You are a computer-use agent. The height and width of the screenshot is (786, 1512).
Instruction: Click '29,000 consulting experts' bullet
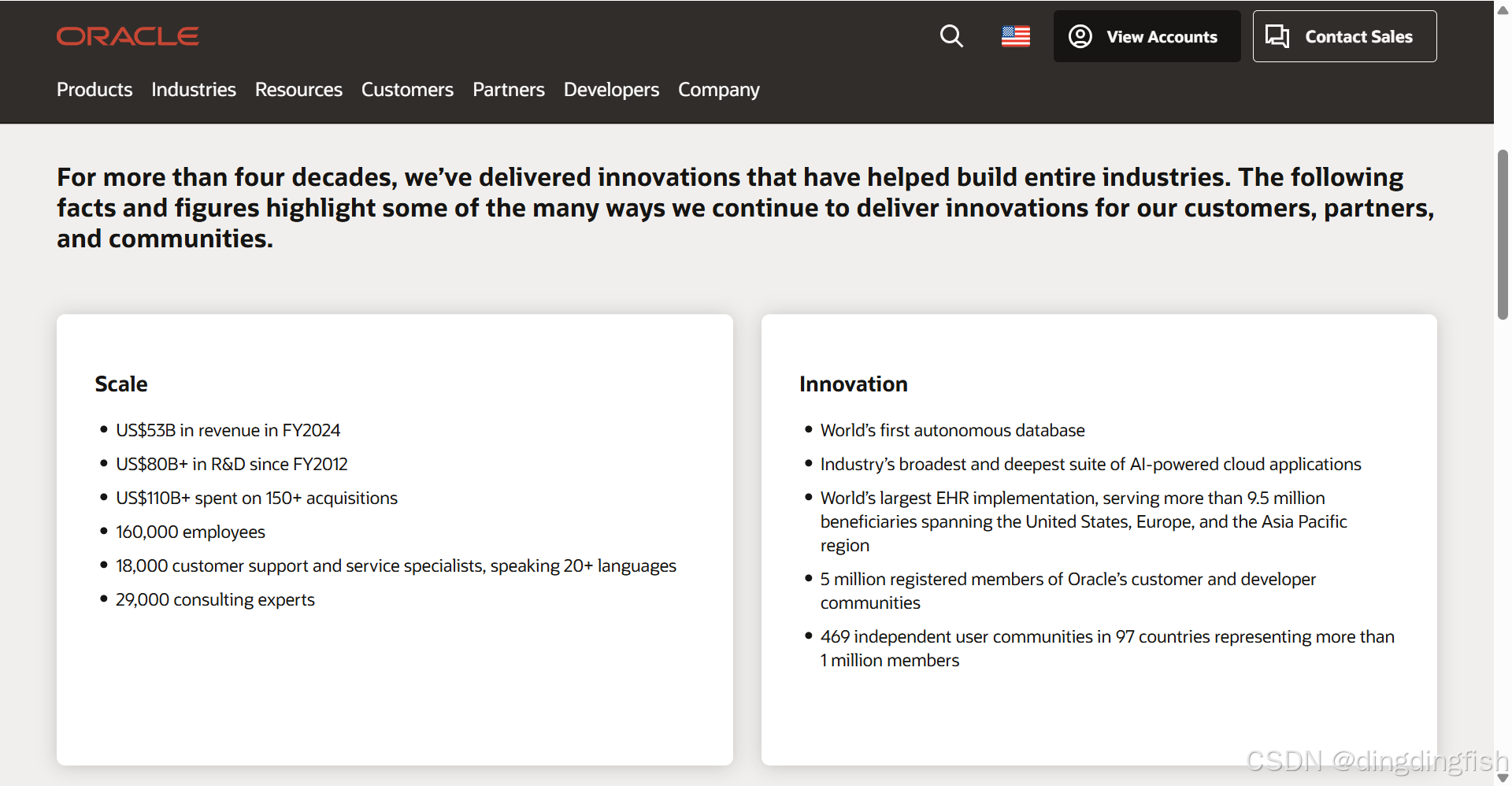[215, 600]
